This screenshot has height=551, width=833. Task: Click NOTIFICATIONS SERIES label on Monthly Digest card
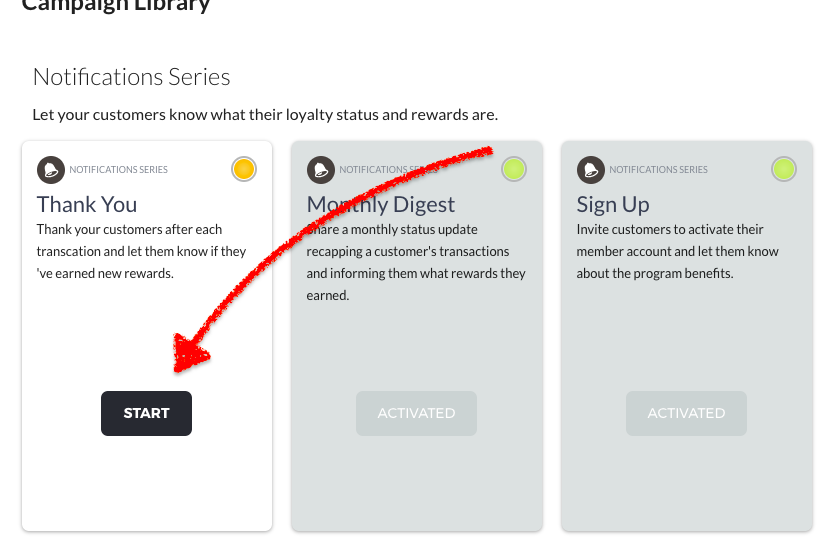[x=388, y=169]
